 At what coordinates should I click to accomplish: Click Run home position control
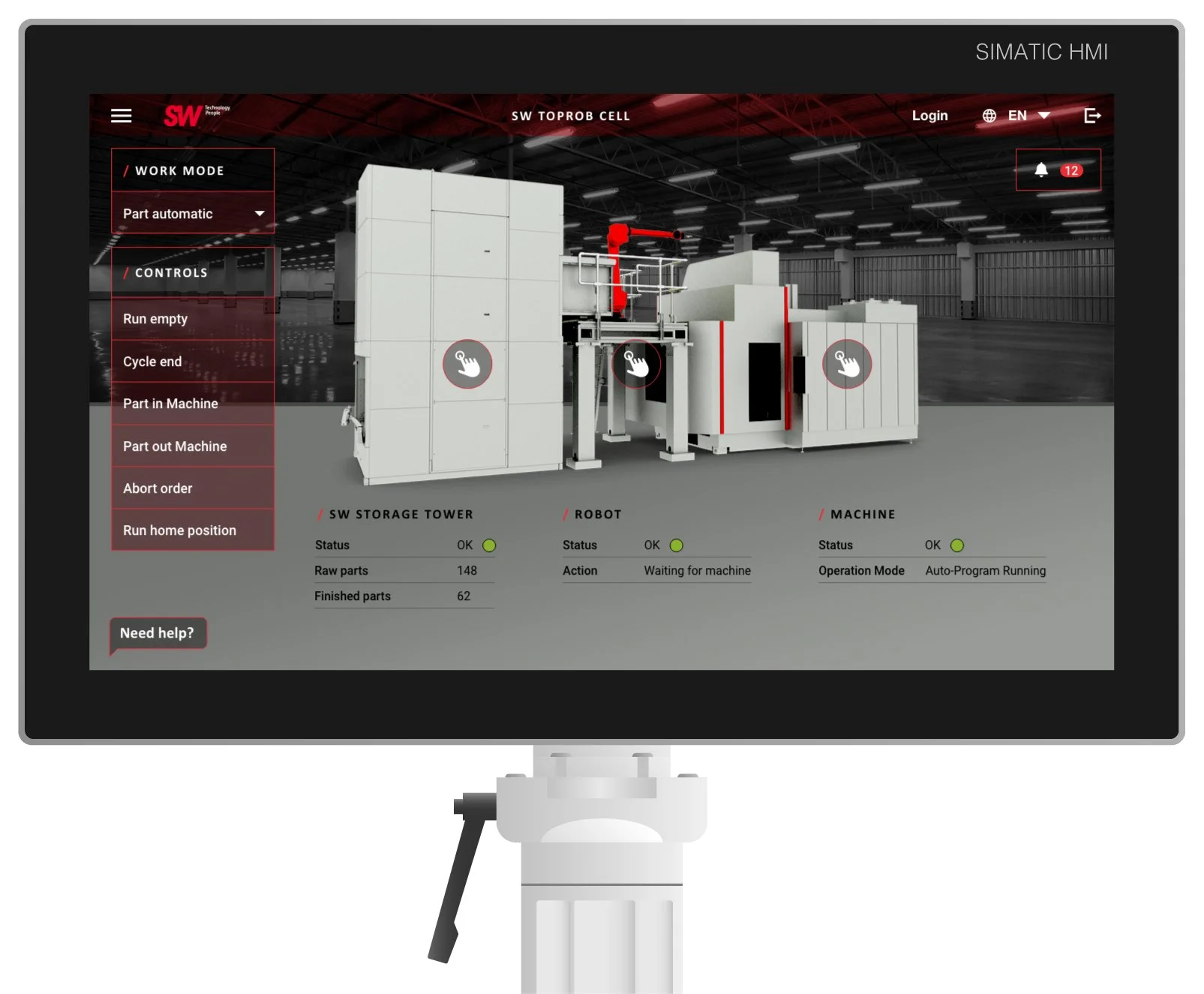click(x=193, y=530)
